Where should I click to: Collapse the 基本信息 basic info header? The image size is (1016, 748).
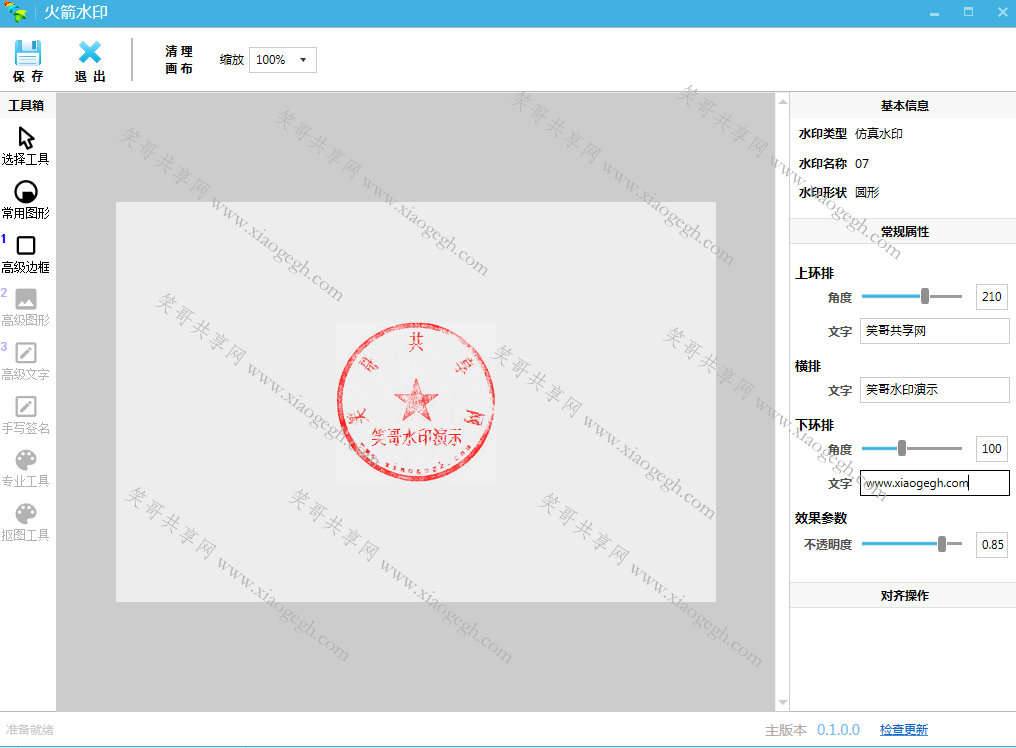pos(904,106)
